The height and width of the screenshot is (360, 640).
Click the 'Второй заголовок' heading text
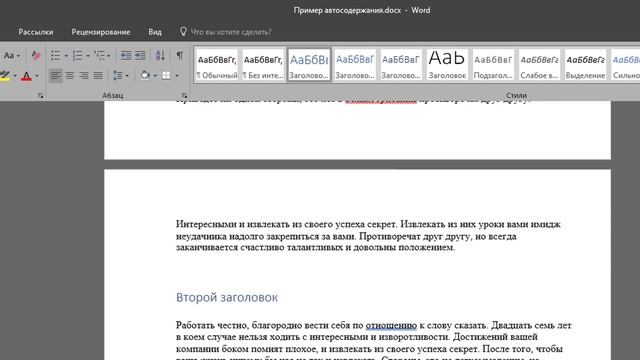pyautogui.click(x=227, y=298)
